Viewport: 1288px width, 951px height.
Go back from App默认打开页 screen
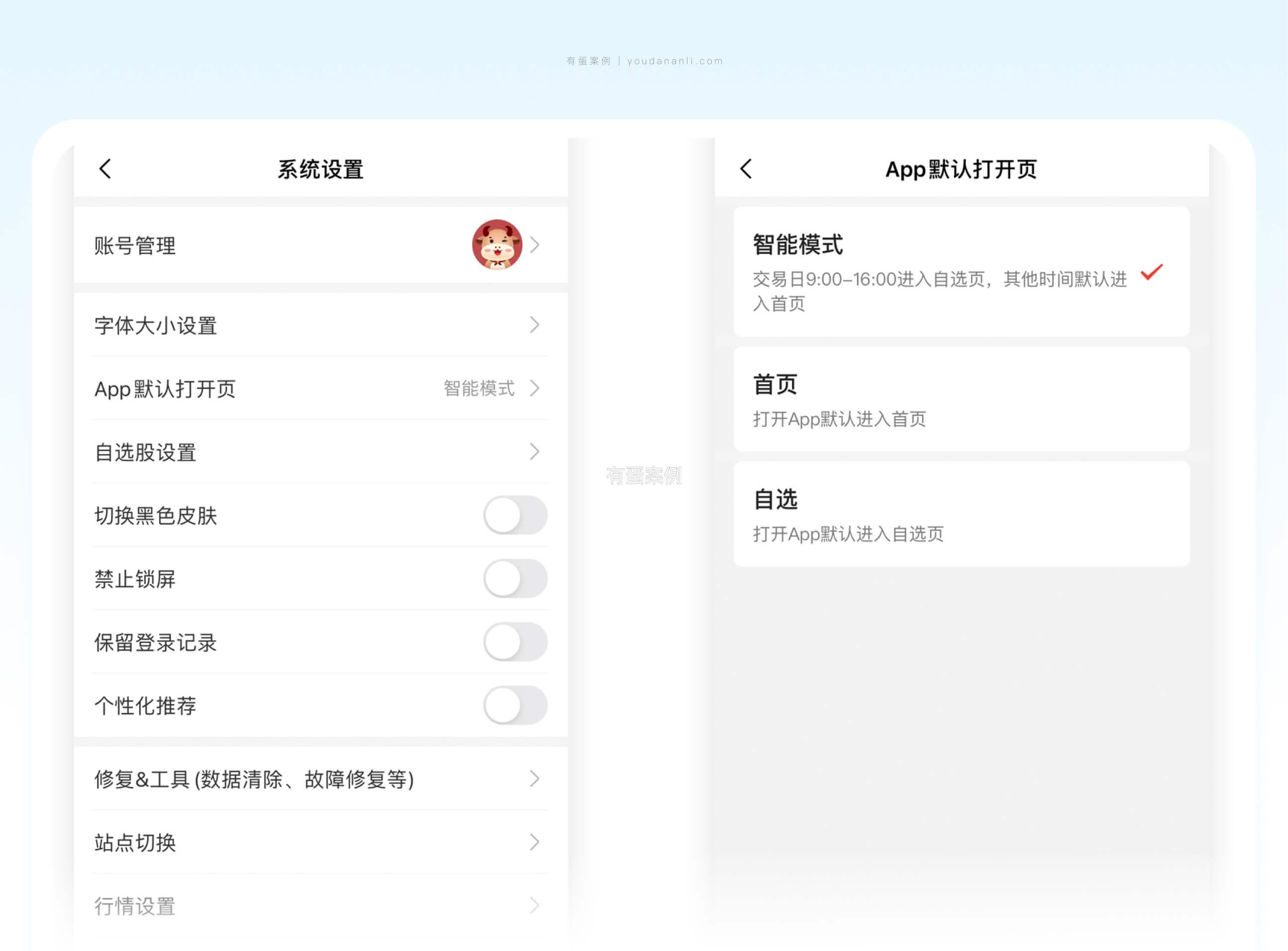point(746,169)
